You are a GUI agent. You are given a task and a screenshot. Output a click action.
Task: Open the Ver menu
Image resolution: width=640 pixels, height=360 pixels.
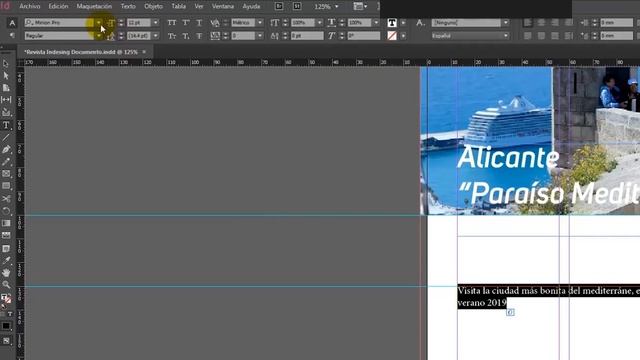(199, 6)
